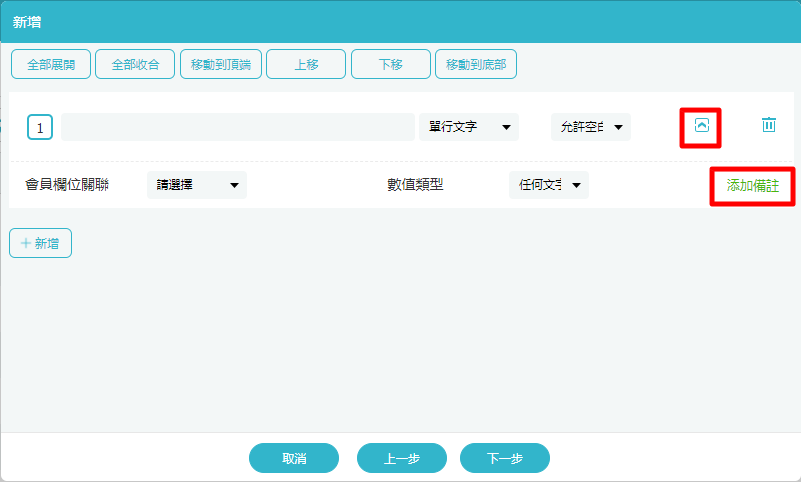Open the 單行文字 field type dropdown

point(469,127)
